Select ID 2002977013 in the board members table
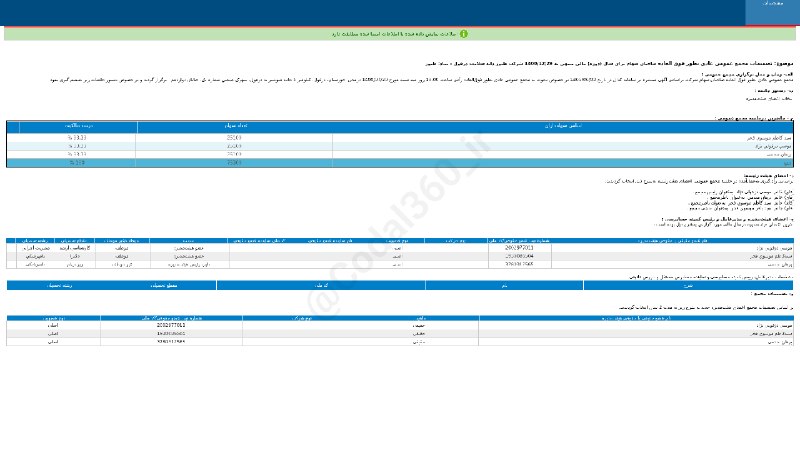Screen dimensions: 800x450 (x=519, y=247)
